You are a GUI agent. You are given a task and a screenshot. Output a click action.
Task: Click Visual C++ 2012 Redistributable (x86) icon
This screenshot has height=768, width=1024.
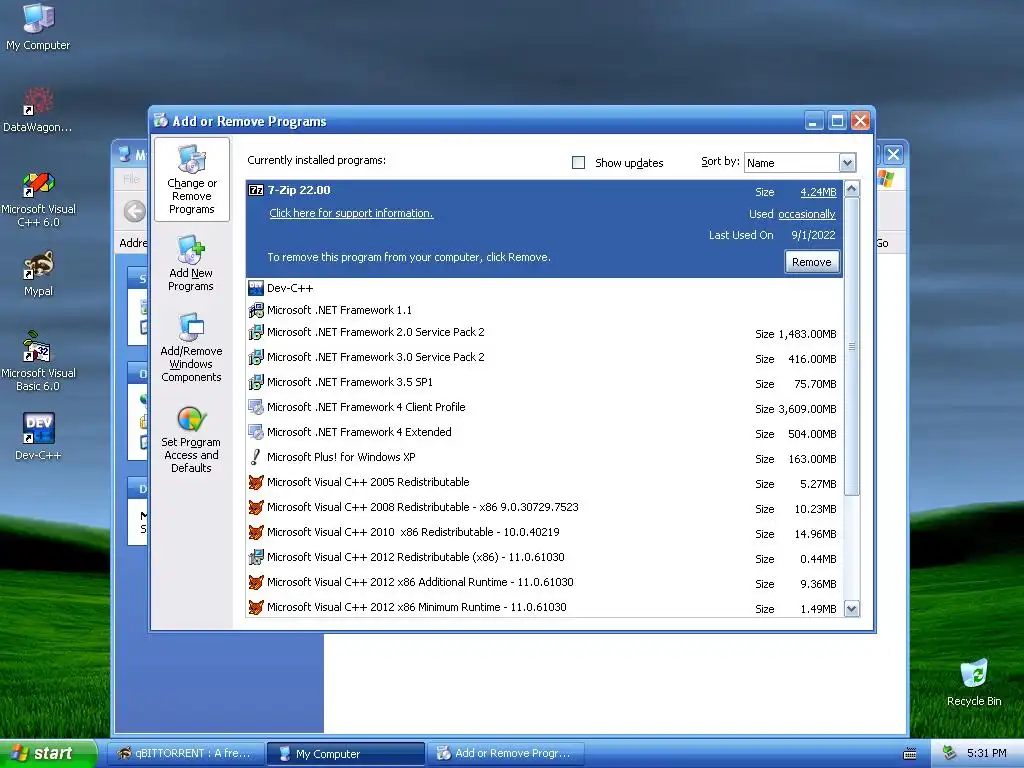tap(256, 557)
